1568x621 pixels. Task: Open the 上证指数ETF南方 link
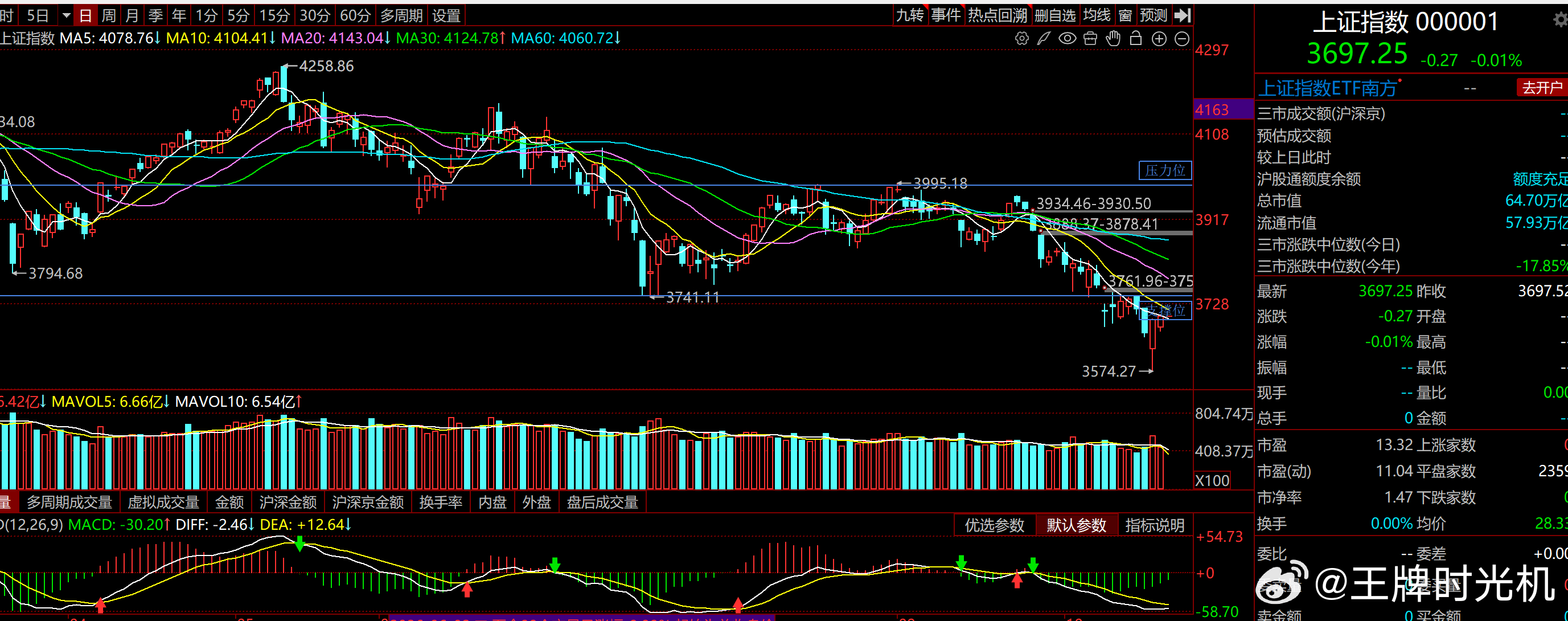pyautogui.click(x=1327, y=88)
